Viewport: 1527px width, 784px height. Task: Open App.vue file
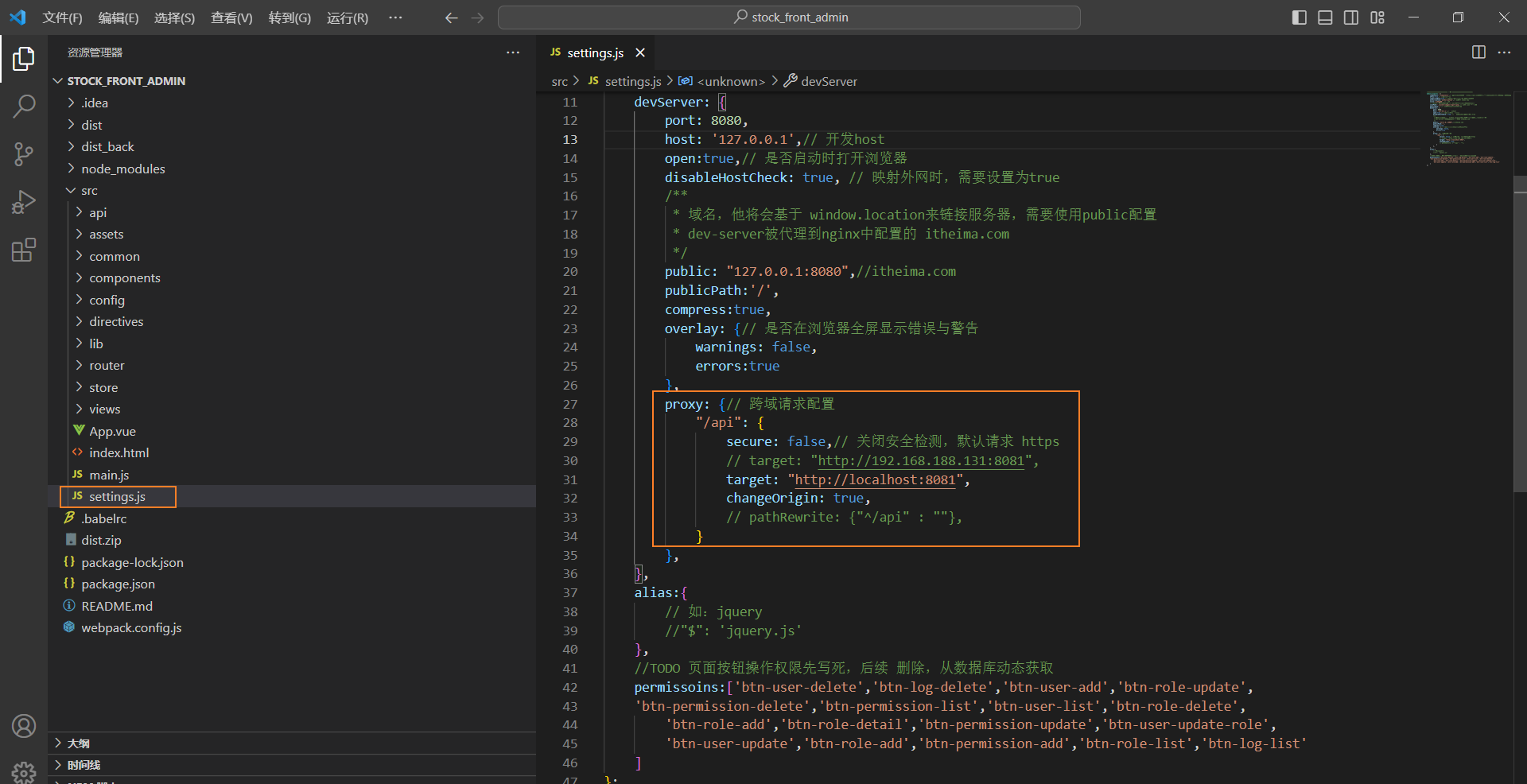292,431
